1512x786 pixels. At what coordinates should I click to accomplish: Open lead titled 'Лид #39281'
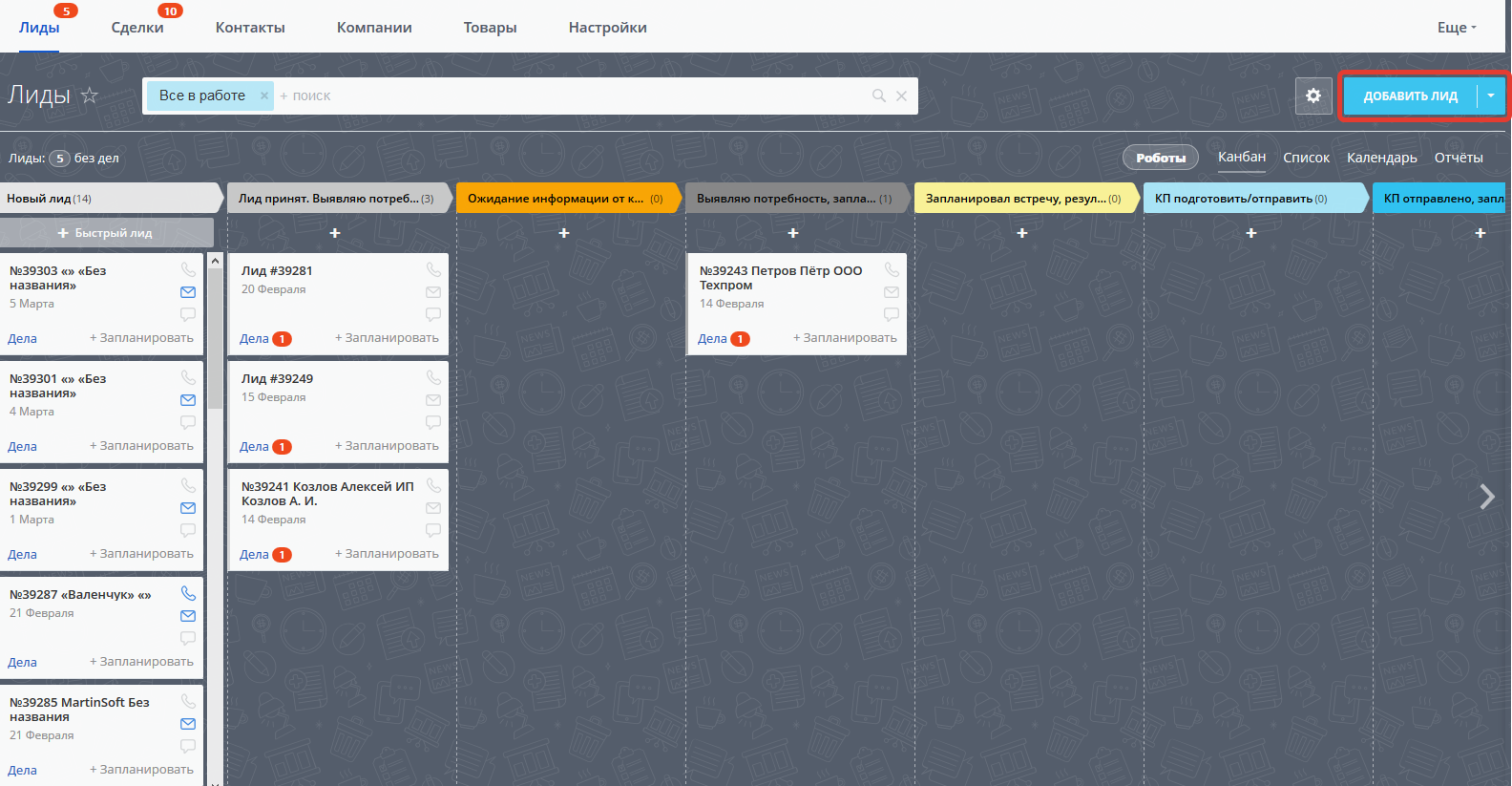277,271
